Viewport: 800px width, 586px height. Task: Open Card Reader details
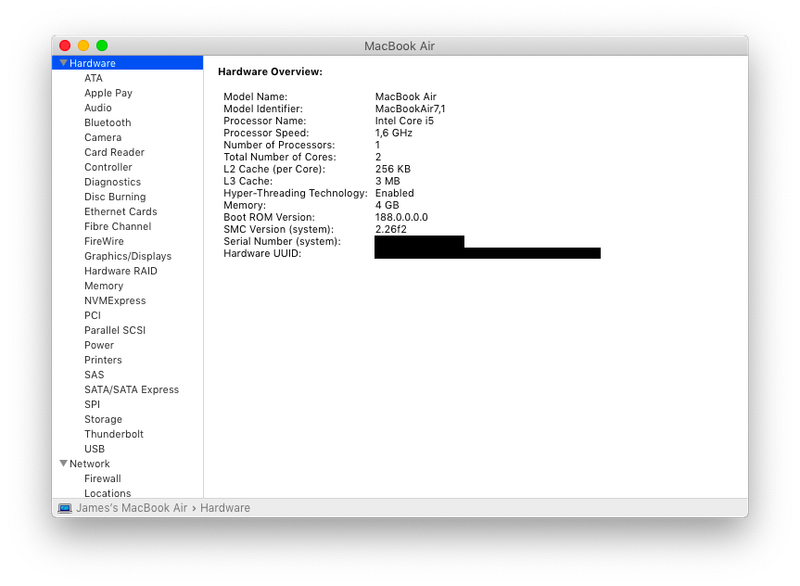114,152
